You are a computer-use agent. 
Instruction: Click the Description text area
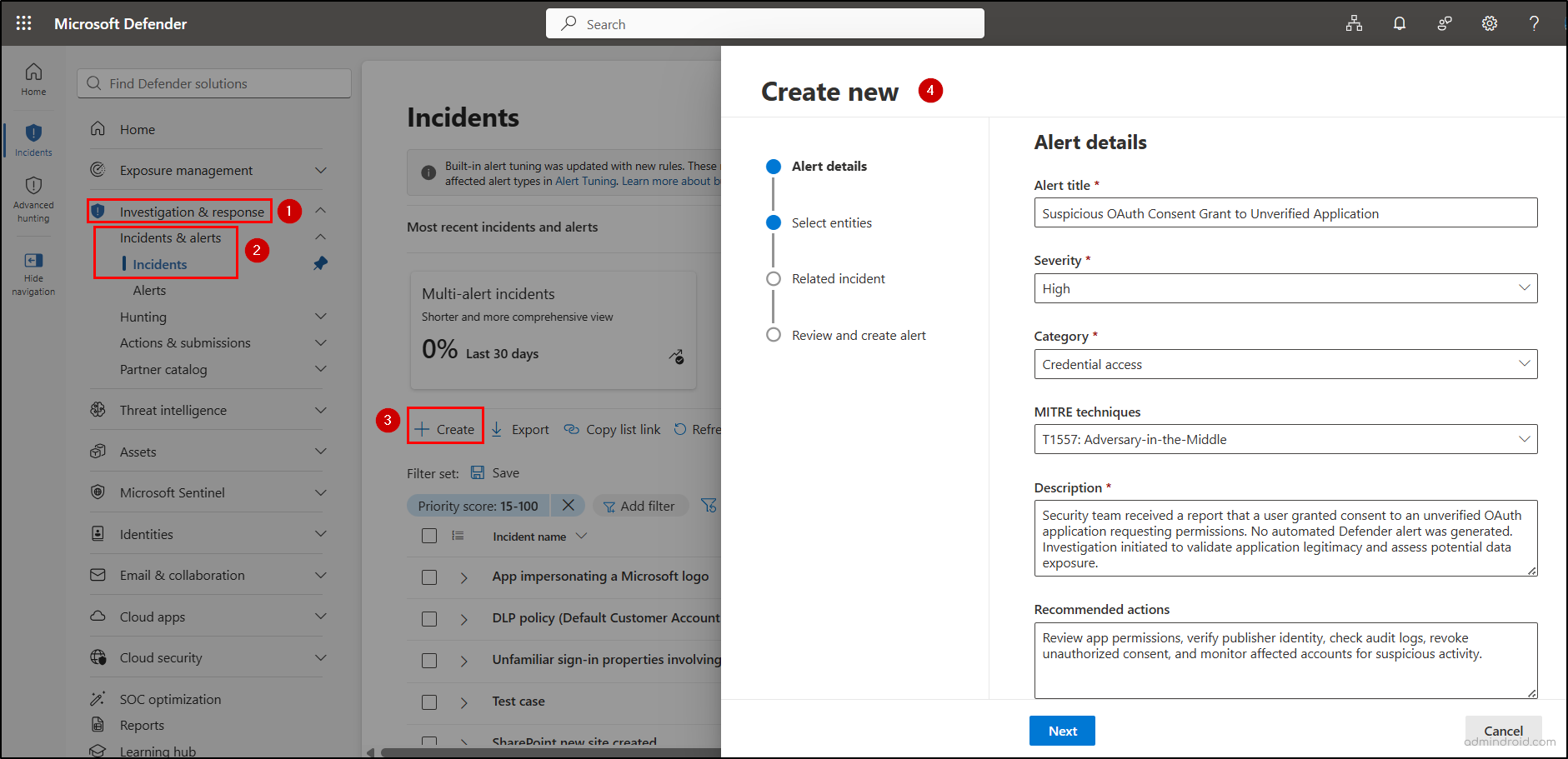[x=1285, y=538]
